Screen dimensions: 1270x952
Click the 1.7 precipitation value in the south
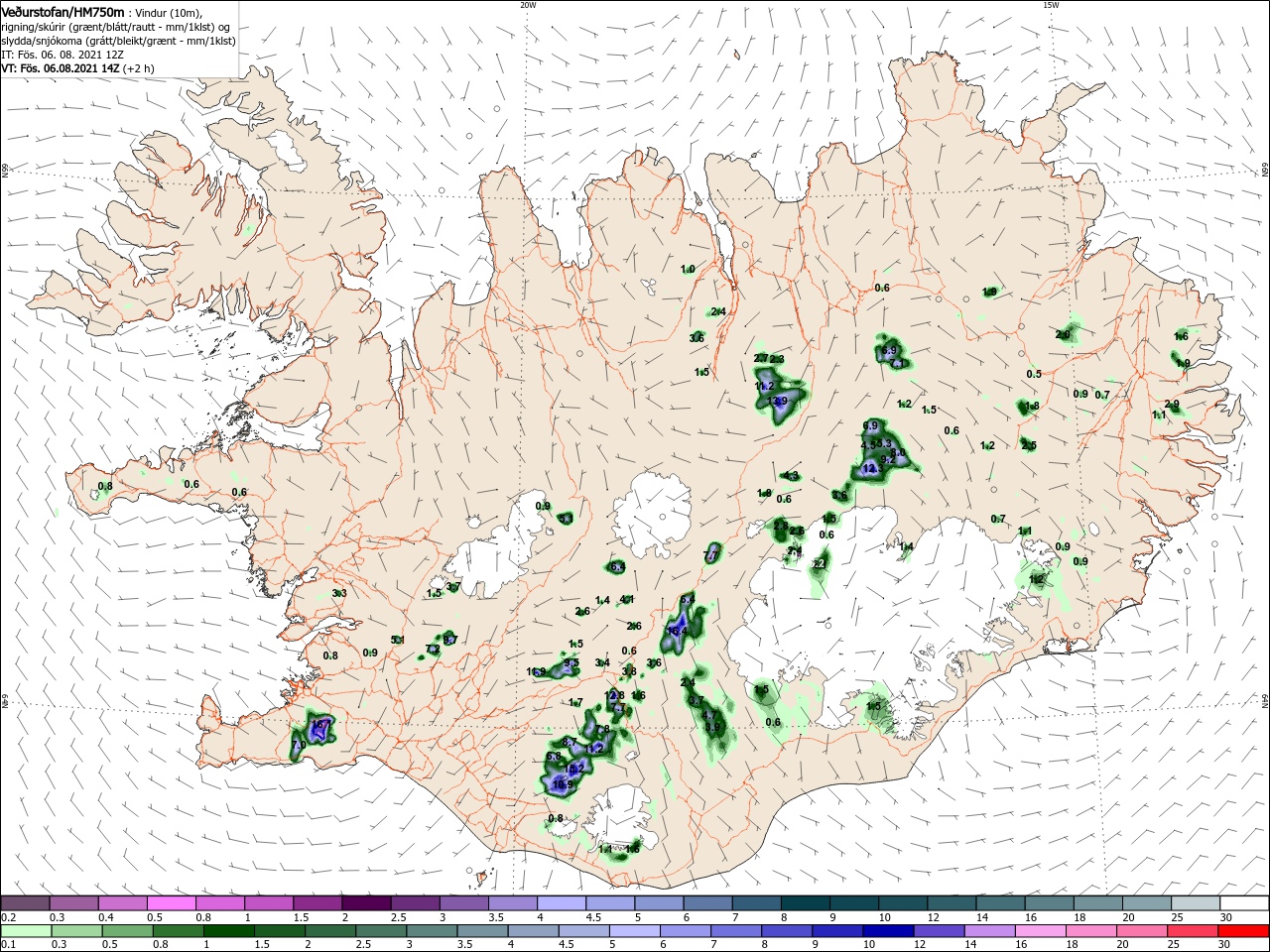574,702
